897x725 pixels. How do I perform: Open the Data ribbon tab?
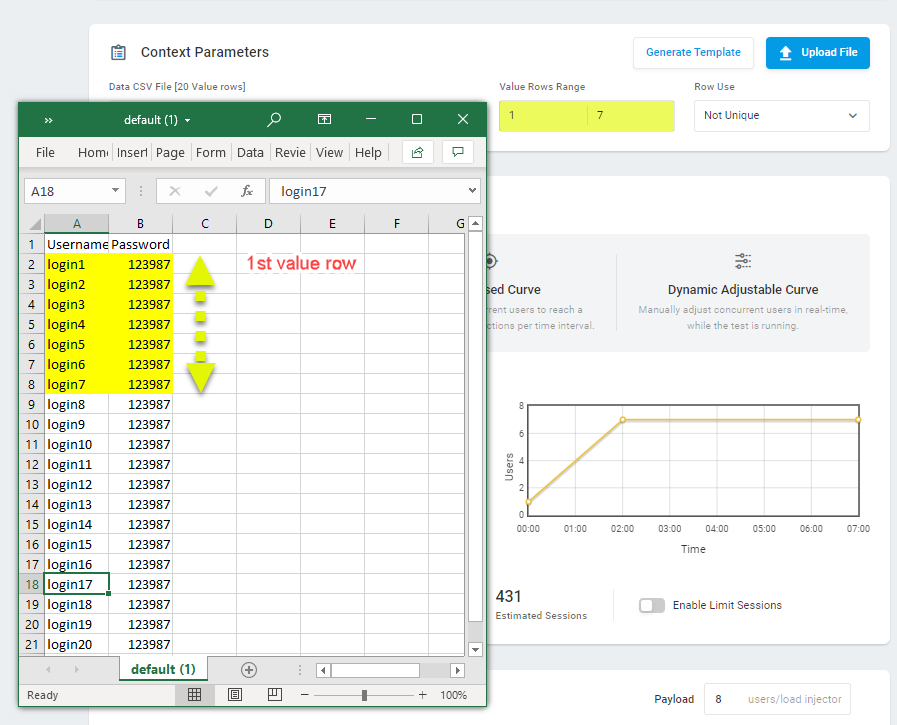tap(250, 153)
